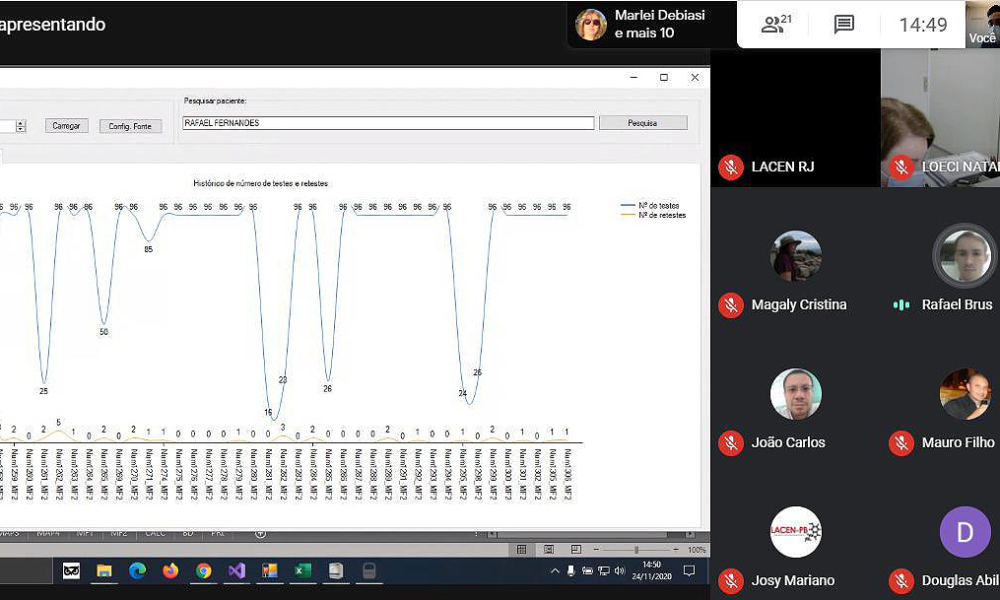Open File Explorer from the taskbar
The image size is (1000, 600).
104,571
